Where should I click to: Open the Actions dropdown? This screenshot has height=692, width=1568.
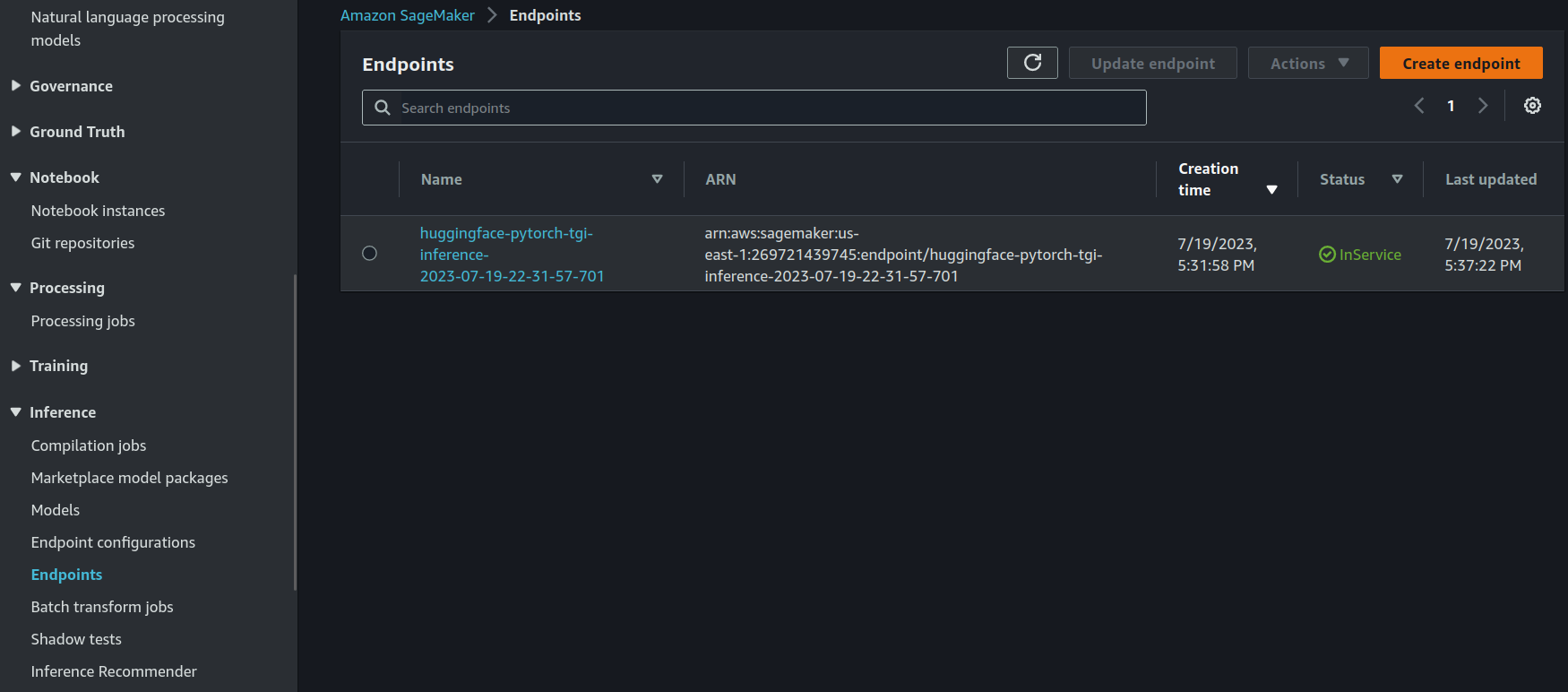point(1308,63)
